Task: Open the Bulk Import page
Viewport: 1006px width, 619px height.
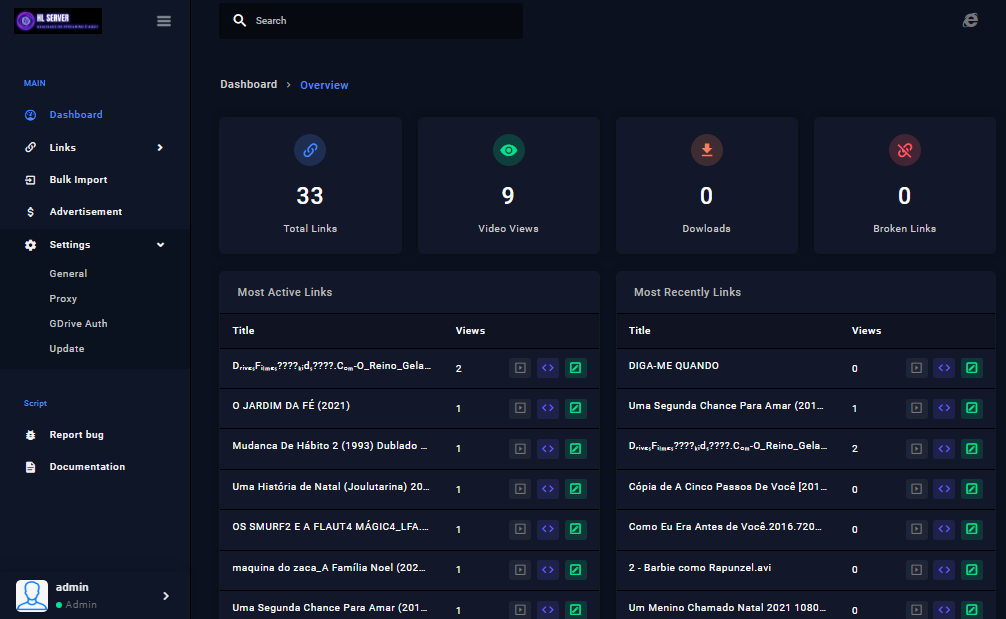Action: click(x=78, y=180)
